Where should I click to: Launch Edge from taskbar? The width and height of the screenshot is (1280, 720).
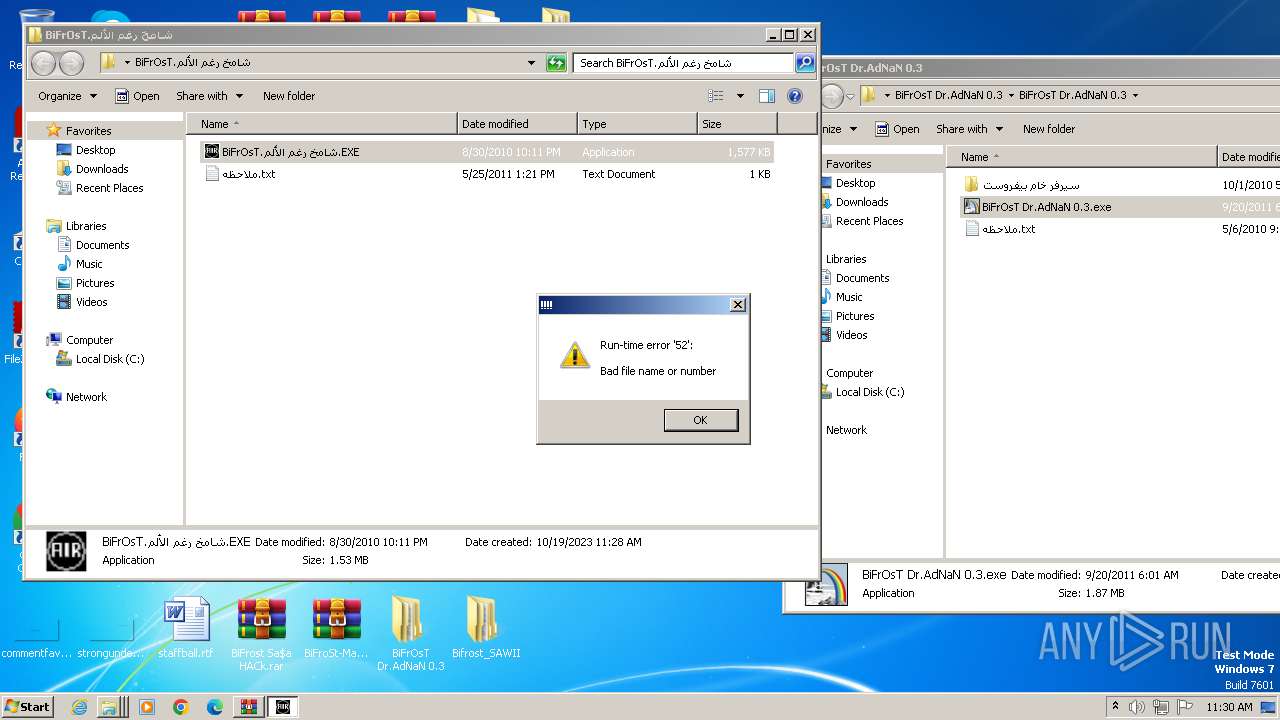[214, 707]
